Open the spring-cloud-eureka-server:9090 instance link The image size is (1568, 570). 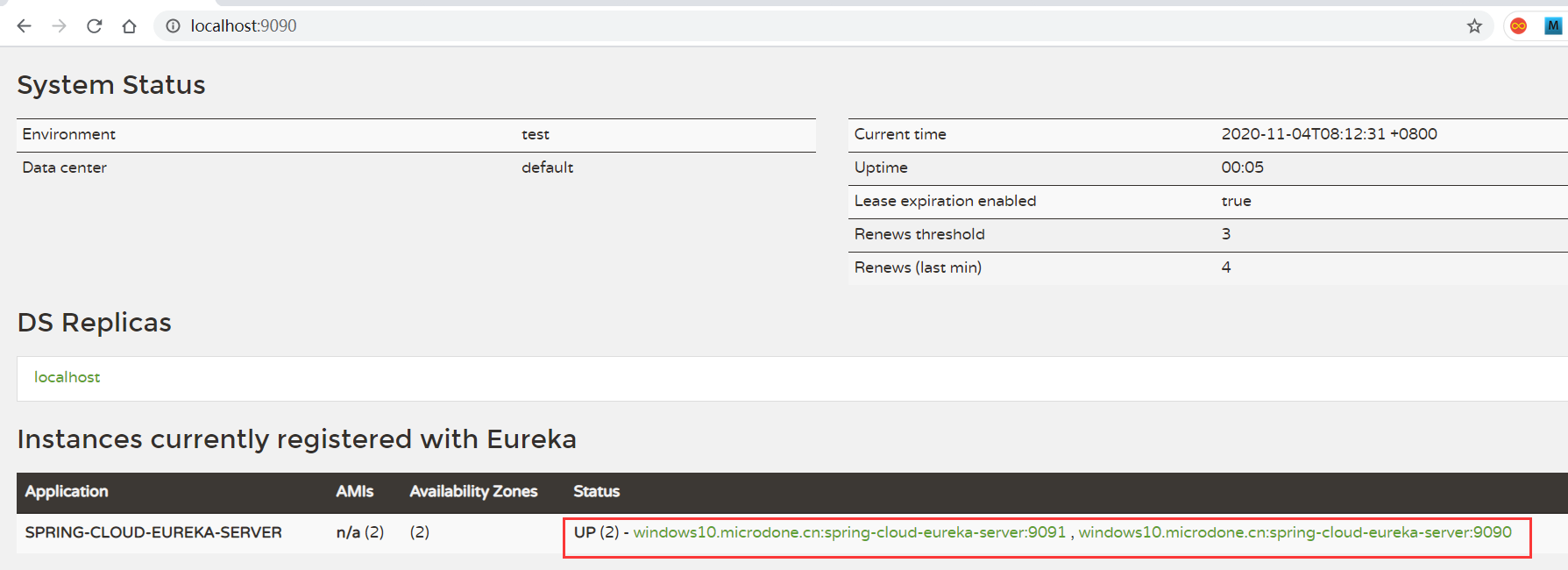click(x=1295, y=532)
